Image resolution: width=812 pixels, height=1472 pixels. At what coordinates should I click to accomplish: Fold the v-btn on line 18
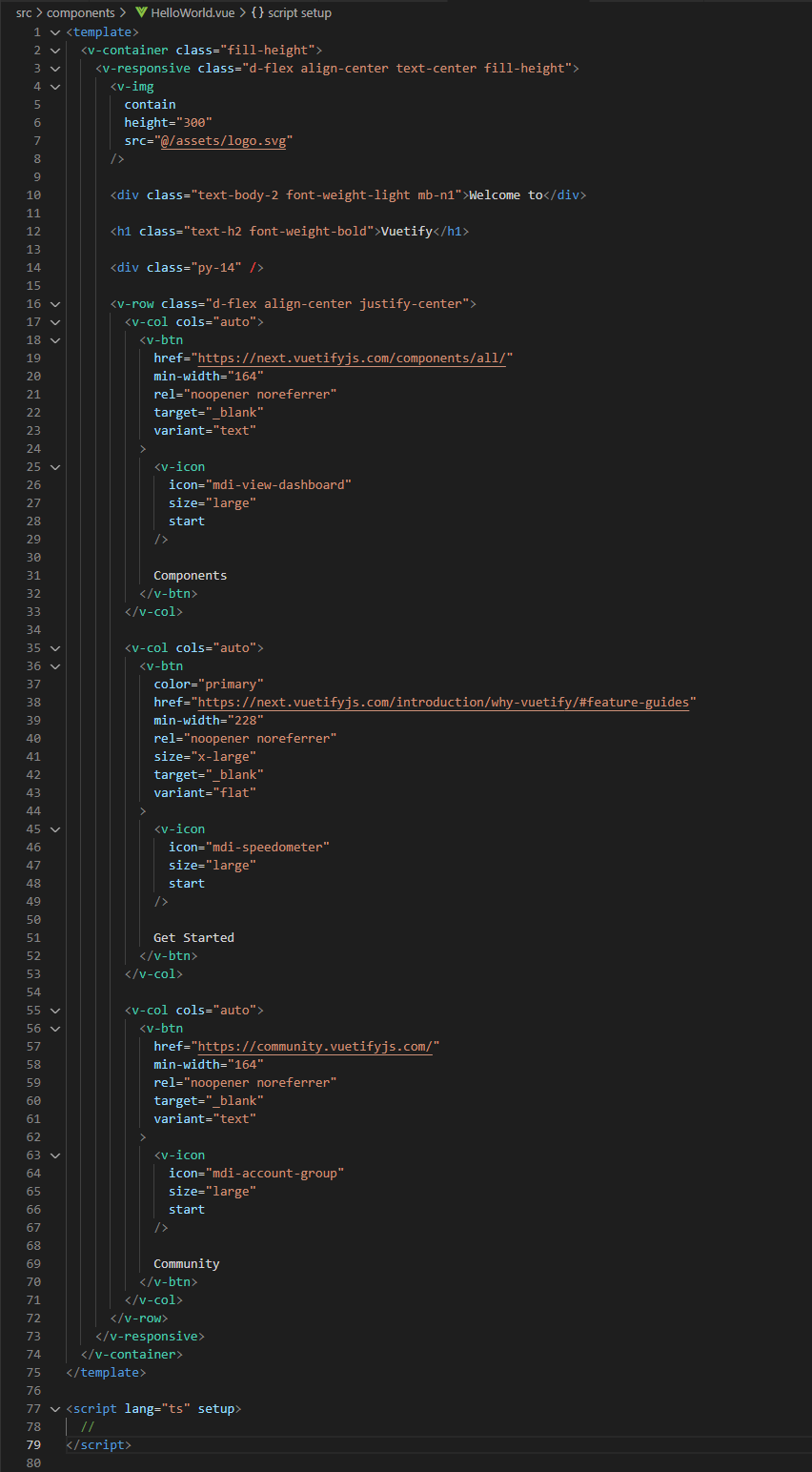(x=55, y=340)
